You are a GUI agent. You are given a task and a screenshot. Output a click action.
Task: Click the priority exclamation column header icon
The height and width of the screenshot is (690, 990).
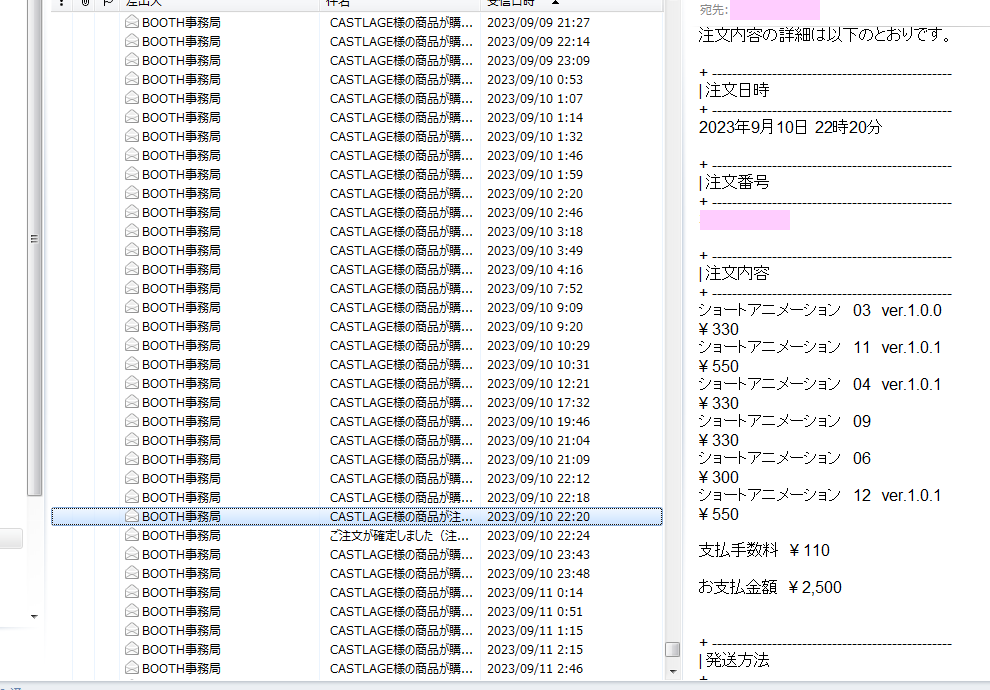click(x=61, y=4)
